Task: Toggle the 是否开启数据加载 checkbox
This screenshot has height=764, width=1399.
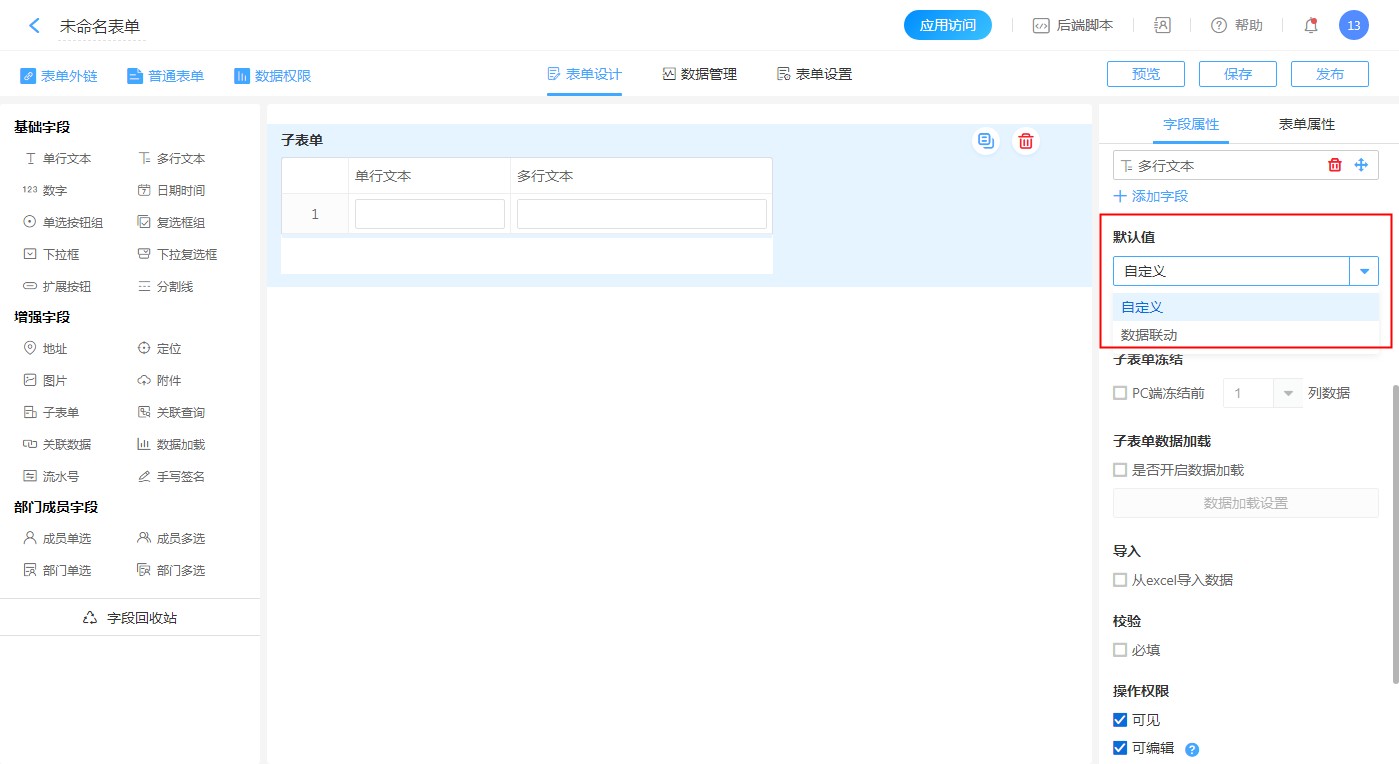Action: tap(1120, 470)
